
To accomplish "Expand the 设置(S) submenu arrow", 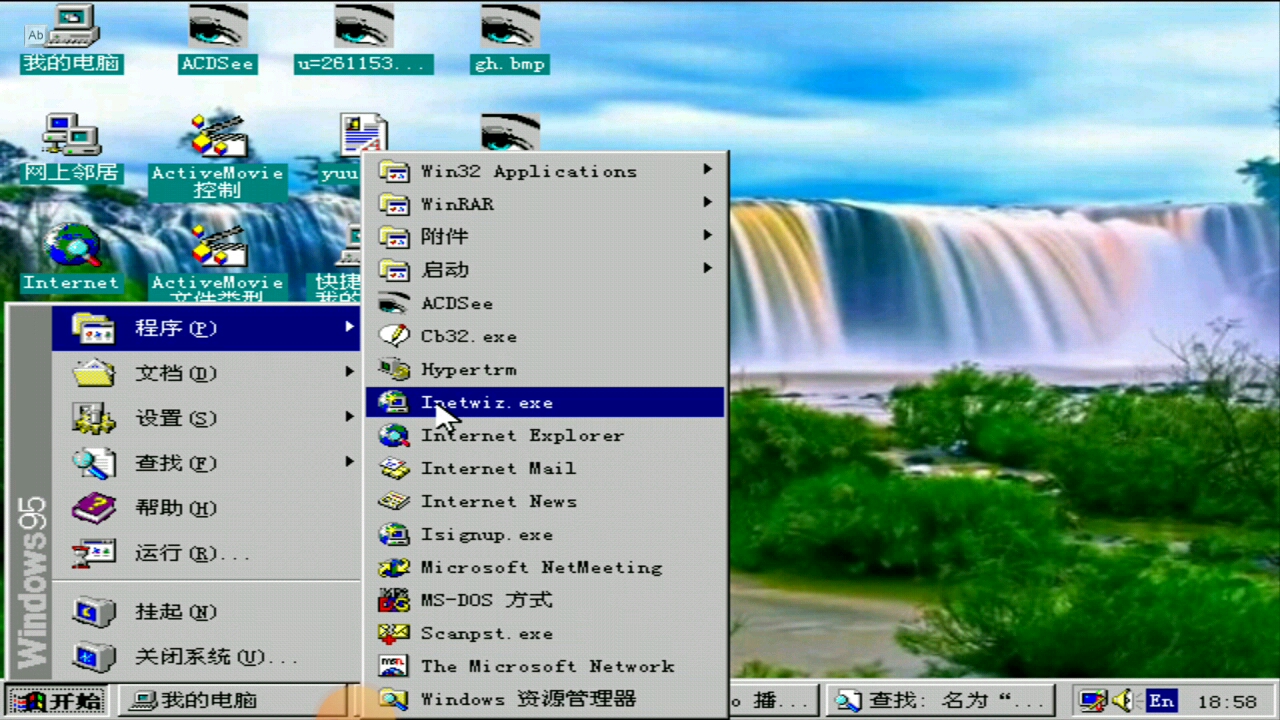I will (349, 417).
